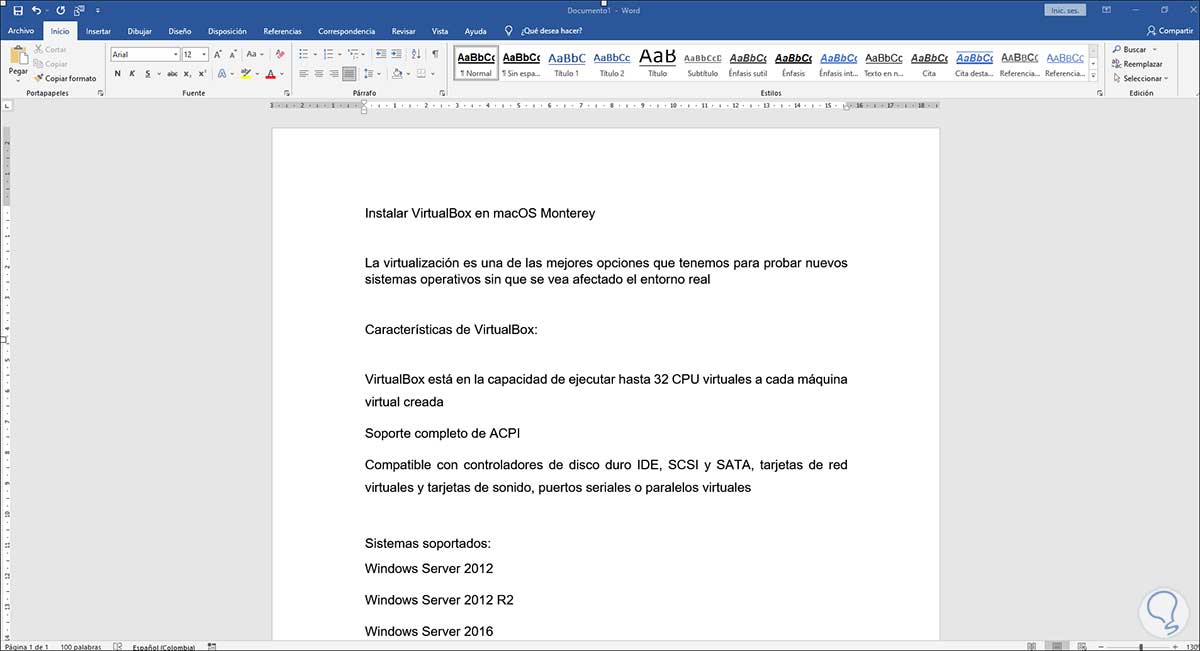Switch to the Dibujar tab
This screenshot has width=1200, height=651.
tap(139, 31)
